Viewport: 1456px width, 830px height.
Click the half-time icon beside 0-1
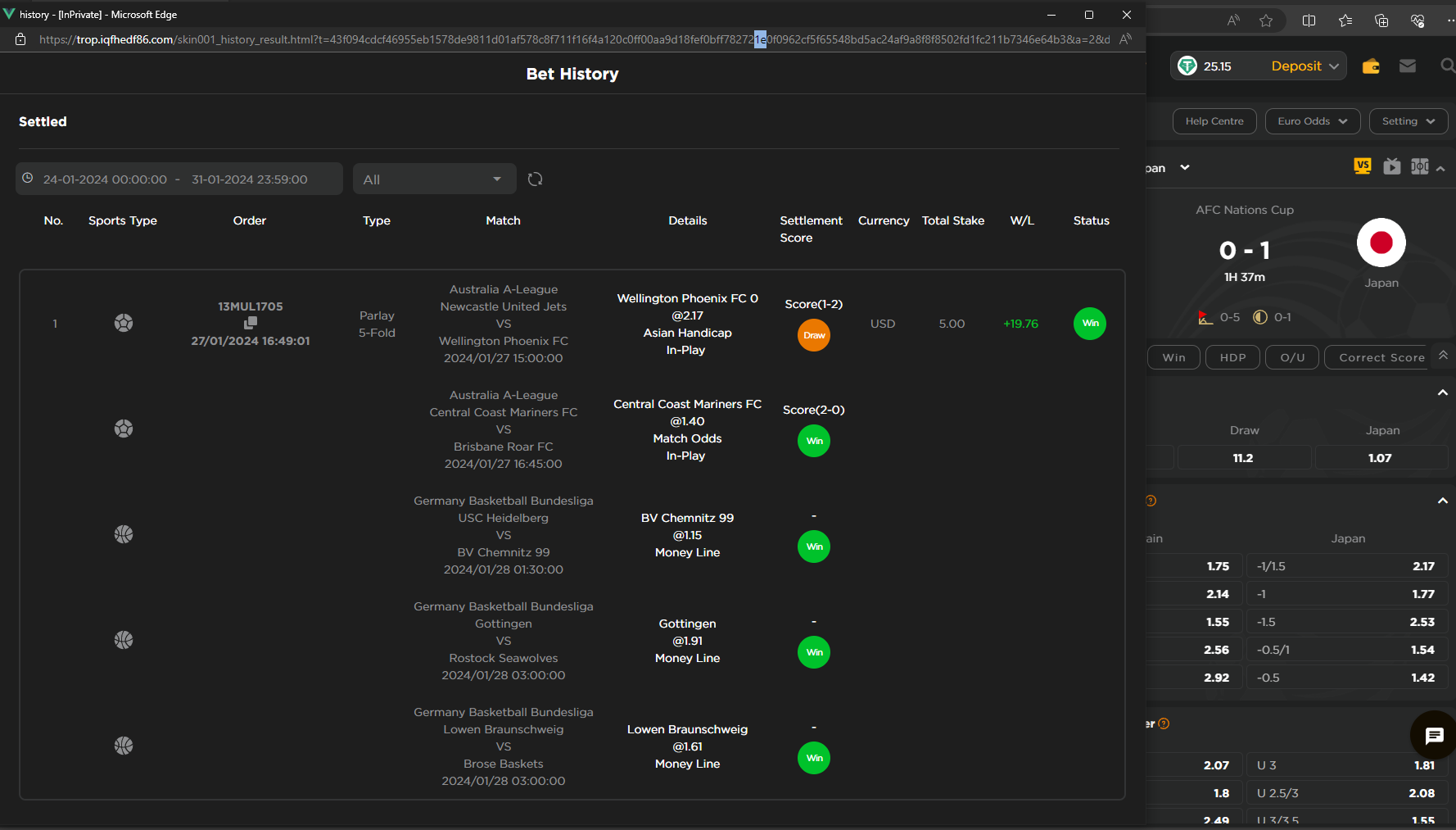click(1260, 317)
